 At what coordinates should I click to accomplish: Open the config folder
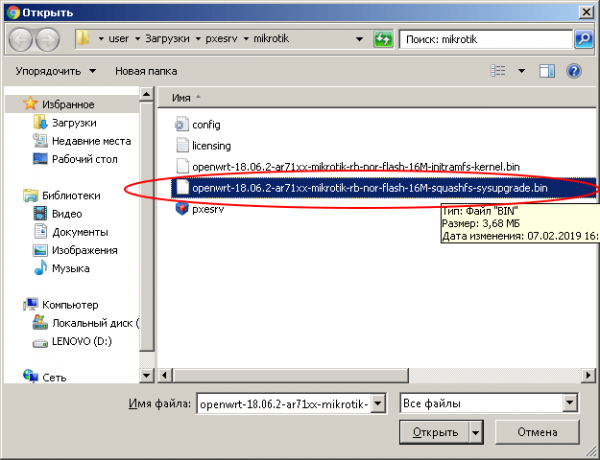[205, 124]
